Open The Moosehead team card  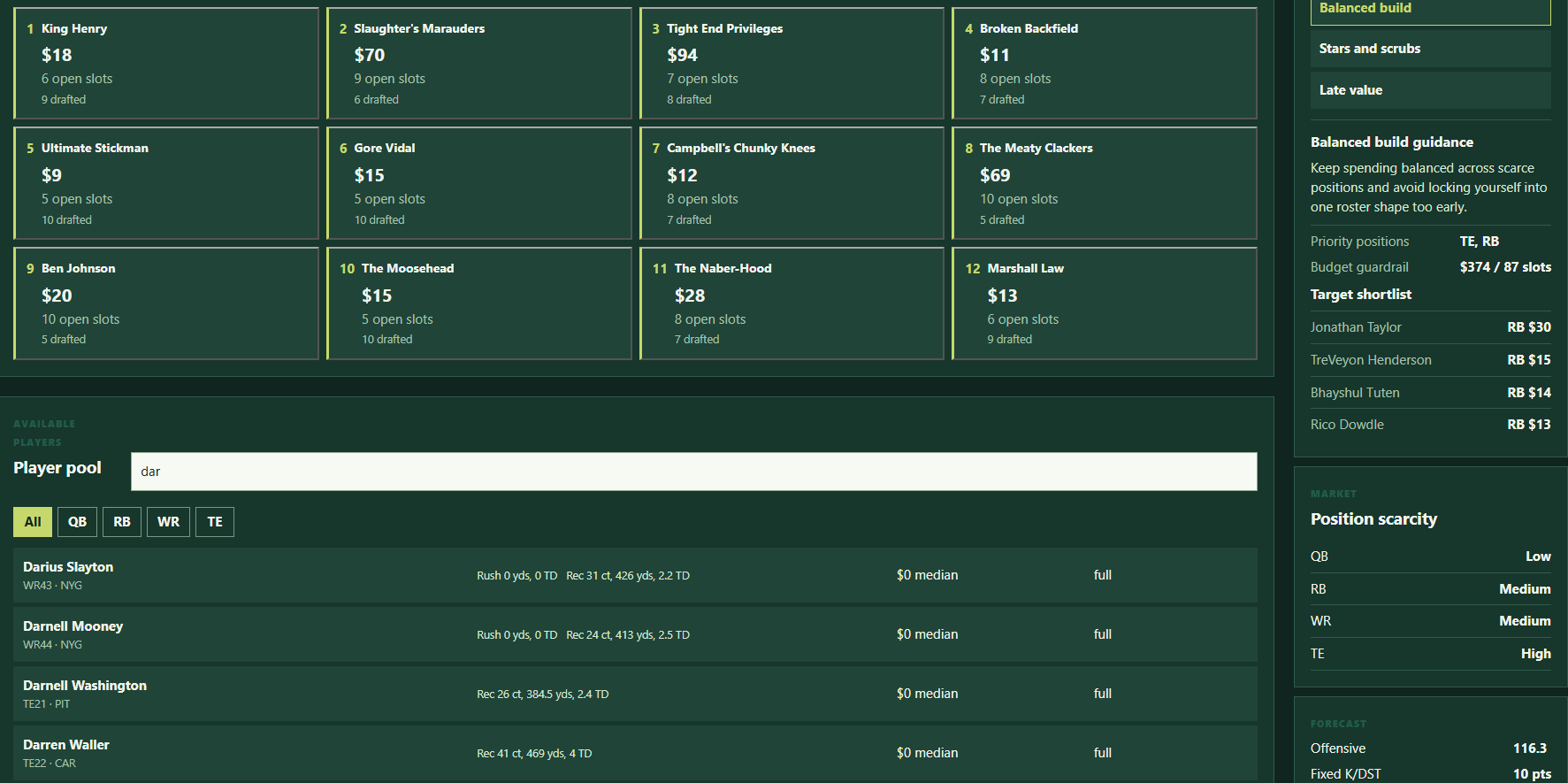click(479, 303)
